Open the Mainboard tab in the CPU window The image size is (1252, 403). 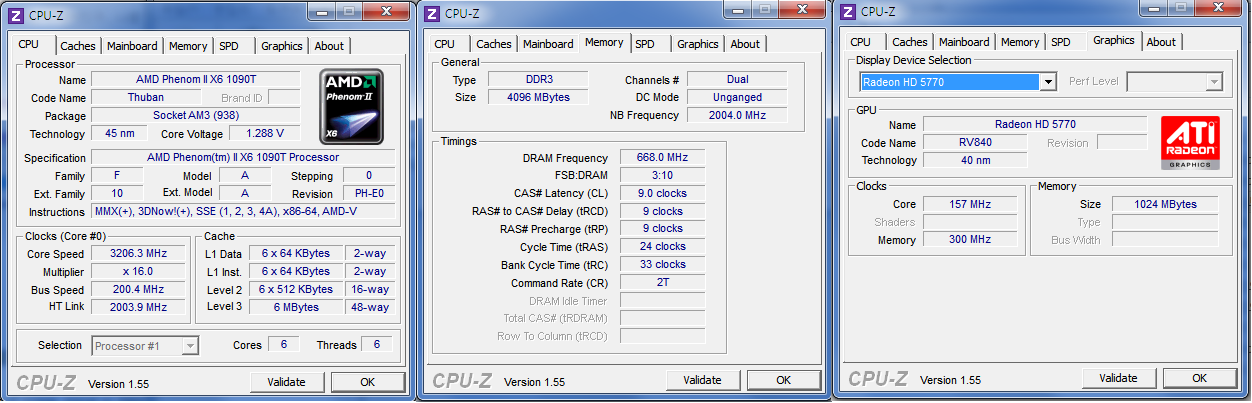pos(132,46)
